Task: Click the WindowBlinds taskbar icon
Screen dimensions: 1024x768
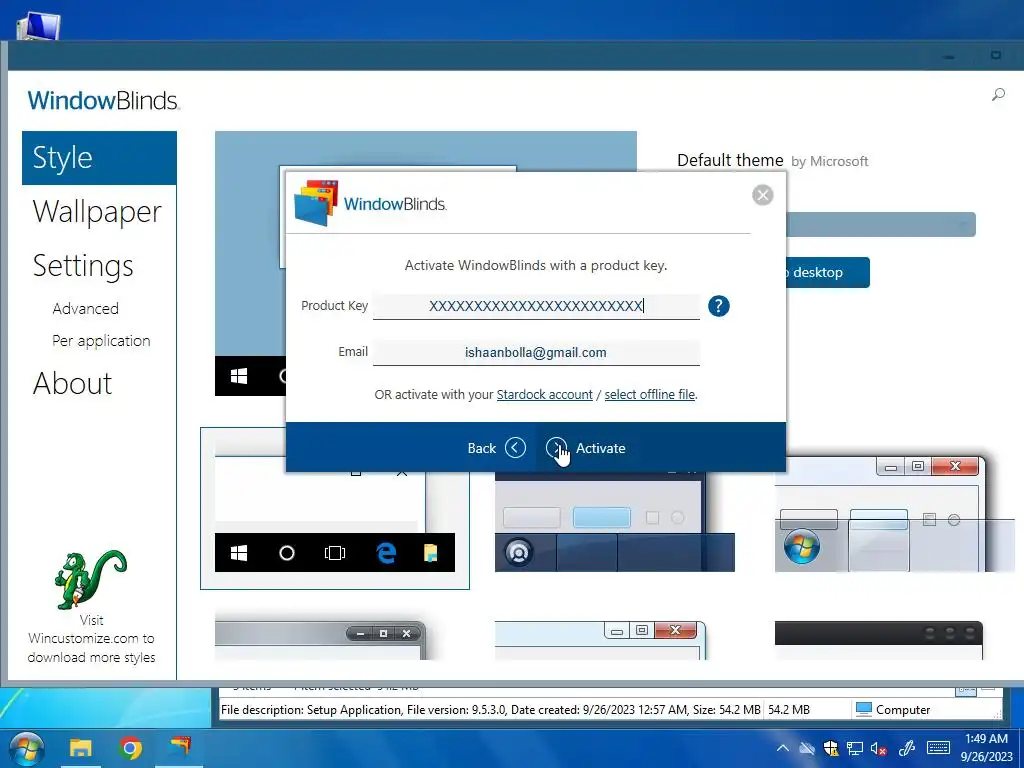Action: point(180,747)
